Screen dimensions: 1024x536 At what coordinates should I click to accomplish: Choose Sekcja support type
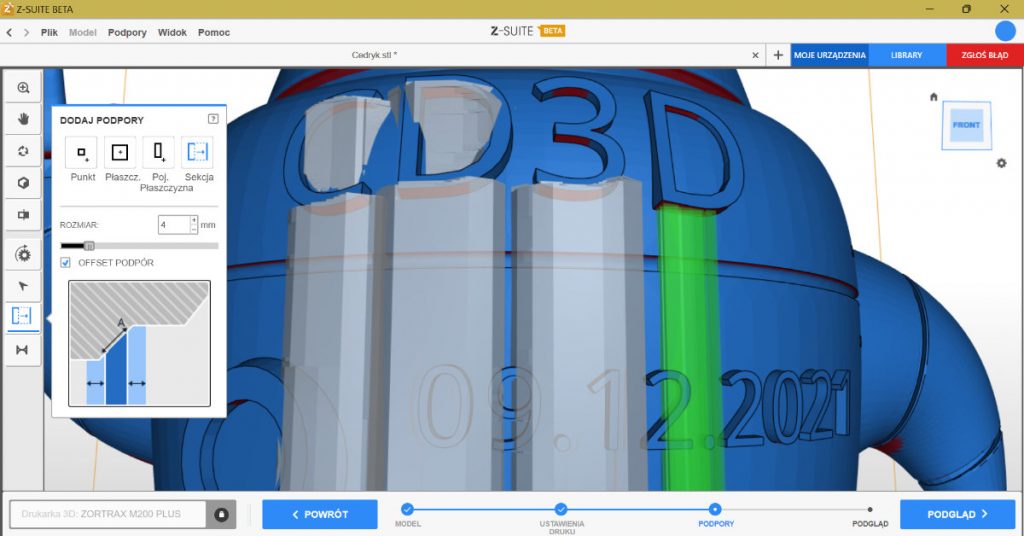(x=197, y=153)
